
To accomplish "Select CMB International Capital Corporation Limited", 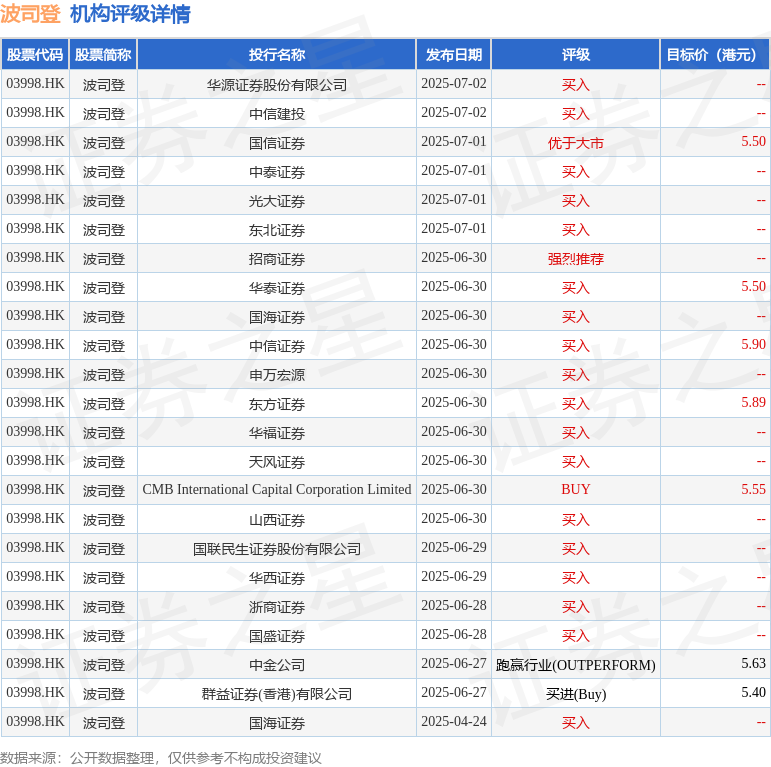I will click(x=277, y=490).
